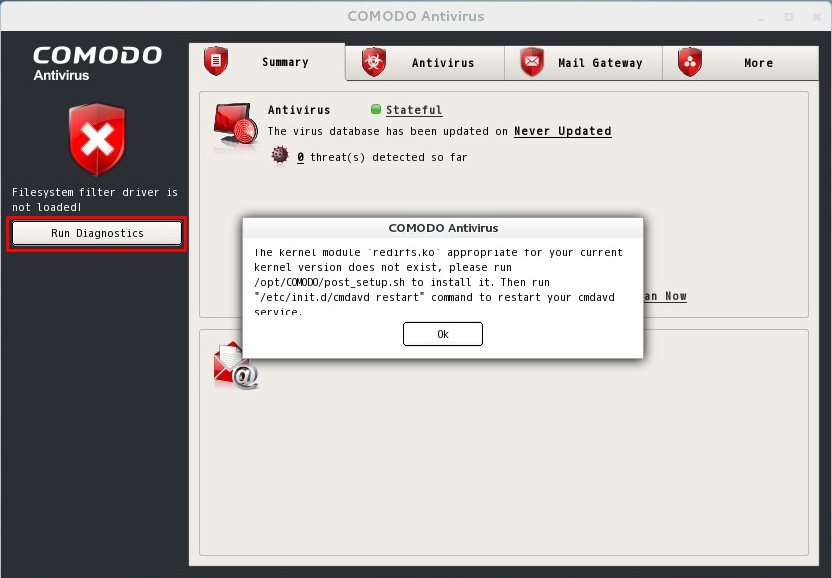Click the Never Updated database link
This screenshot has height=578, width=832.
tap(562, 131)
